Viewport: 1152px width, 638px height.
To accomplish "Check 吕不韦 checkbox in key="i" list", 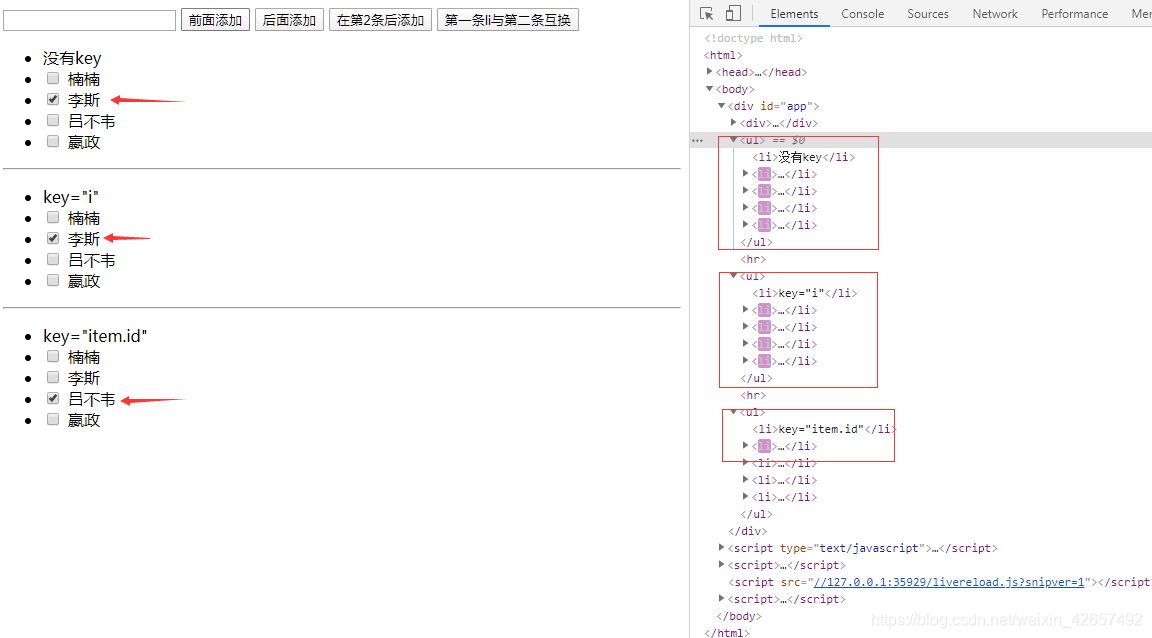I will point(53,259).
